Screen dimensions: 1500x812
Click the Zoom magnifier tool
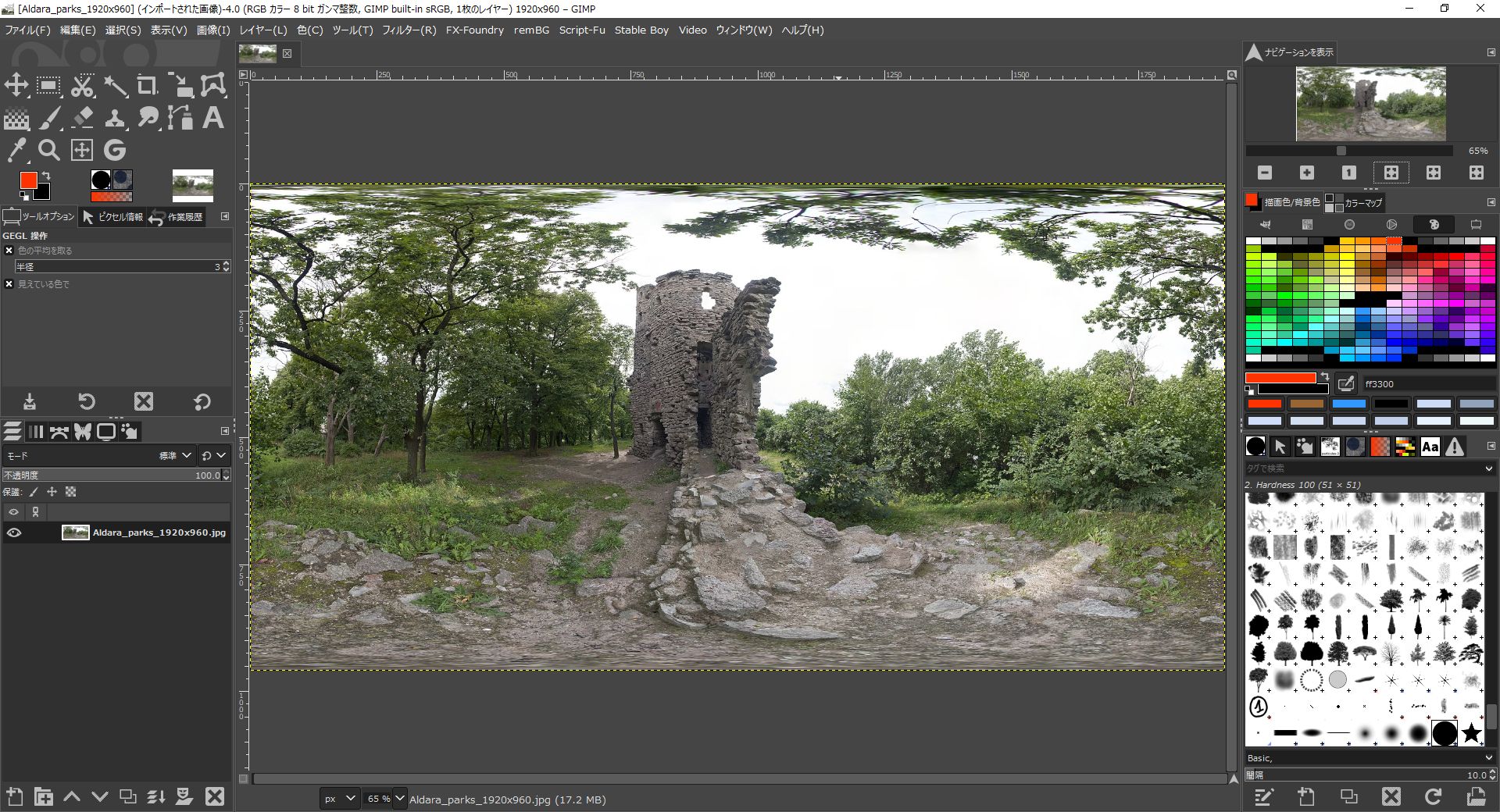point(49,150)
